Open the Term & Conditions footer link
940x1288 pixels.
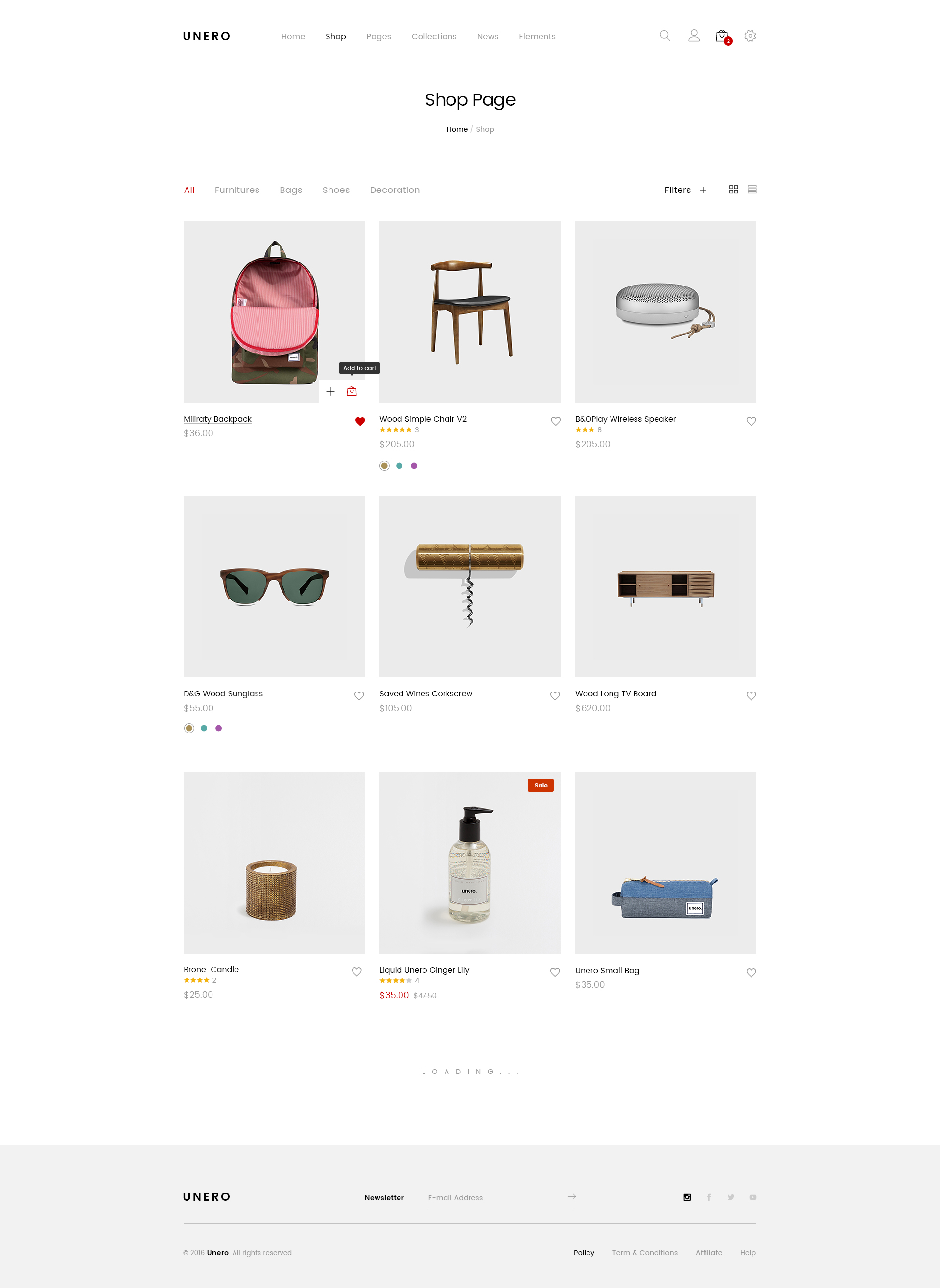[644, 1253]
